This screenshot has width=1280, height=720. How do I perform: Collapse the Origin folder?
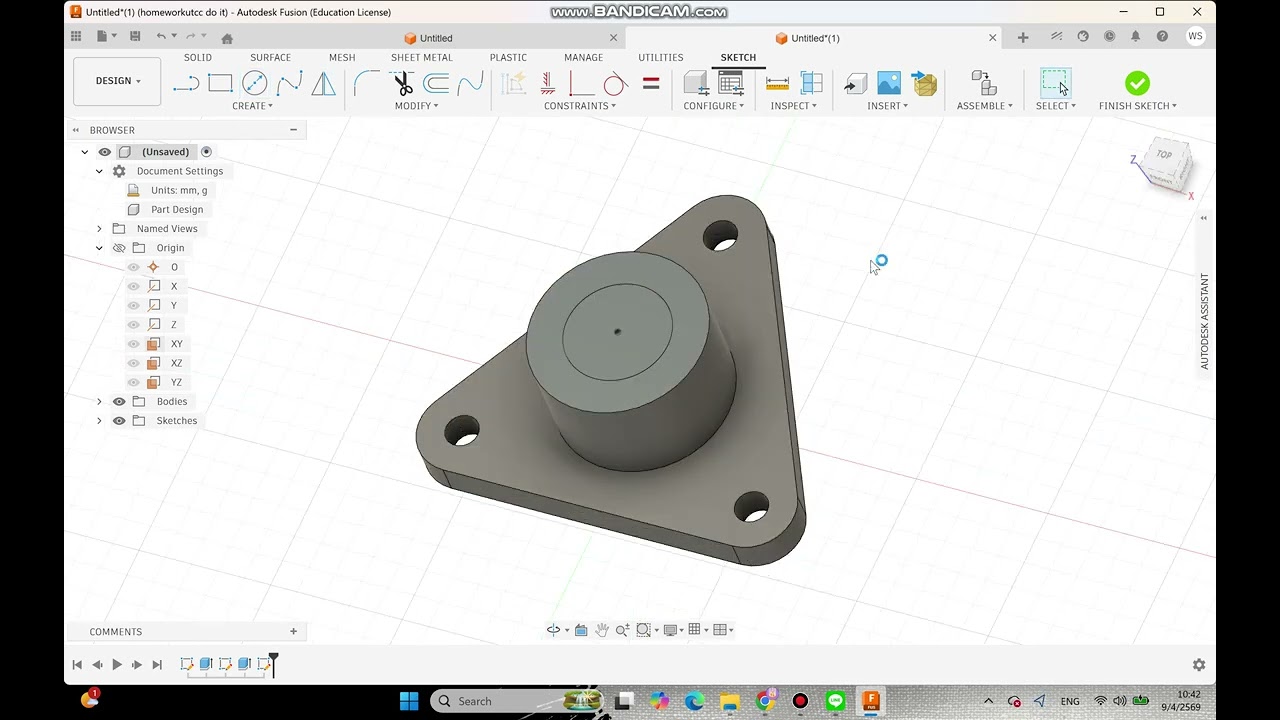click(x=99, y=248)
